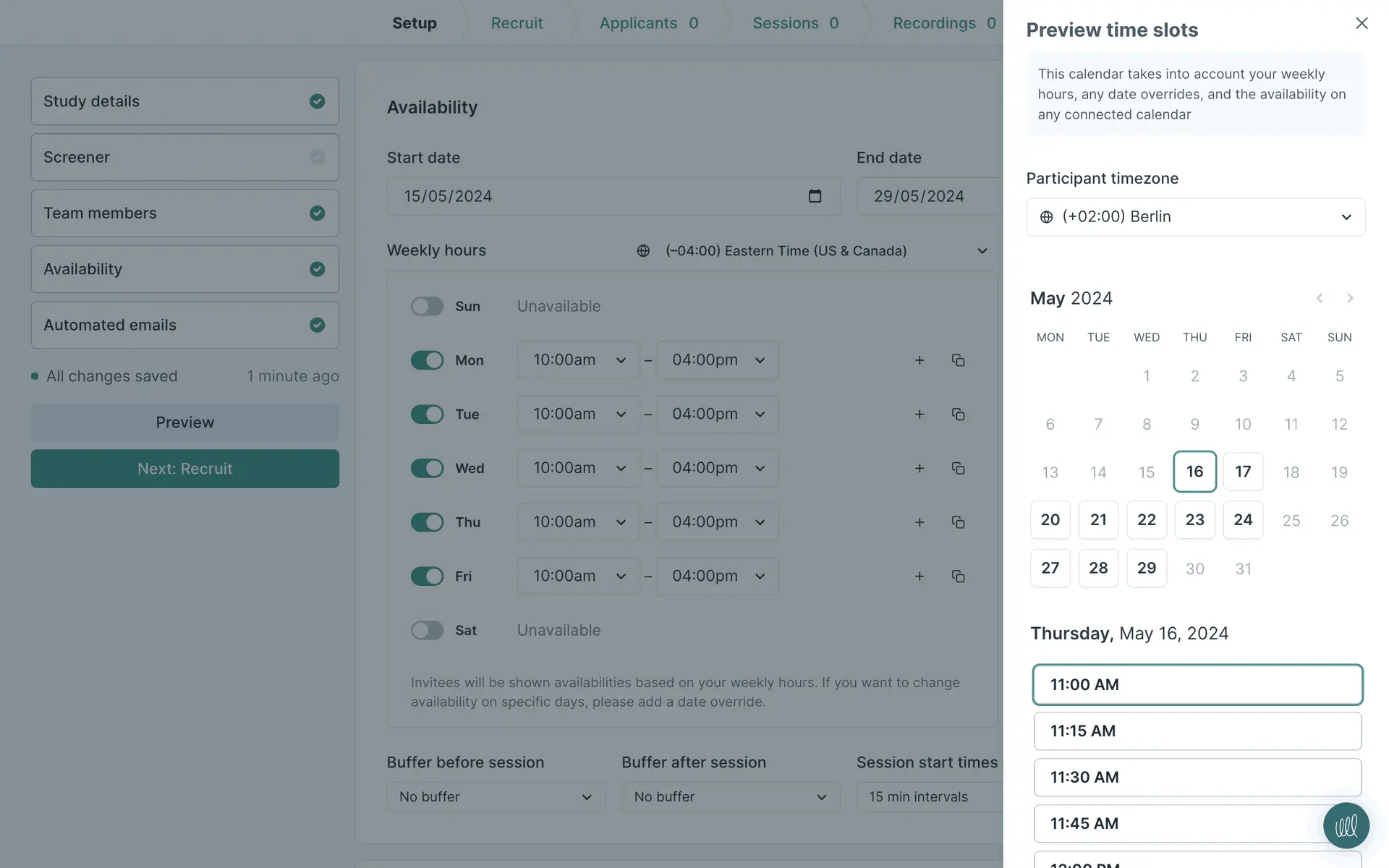Select May 22 in the calendar

[x=1146, y=520]
